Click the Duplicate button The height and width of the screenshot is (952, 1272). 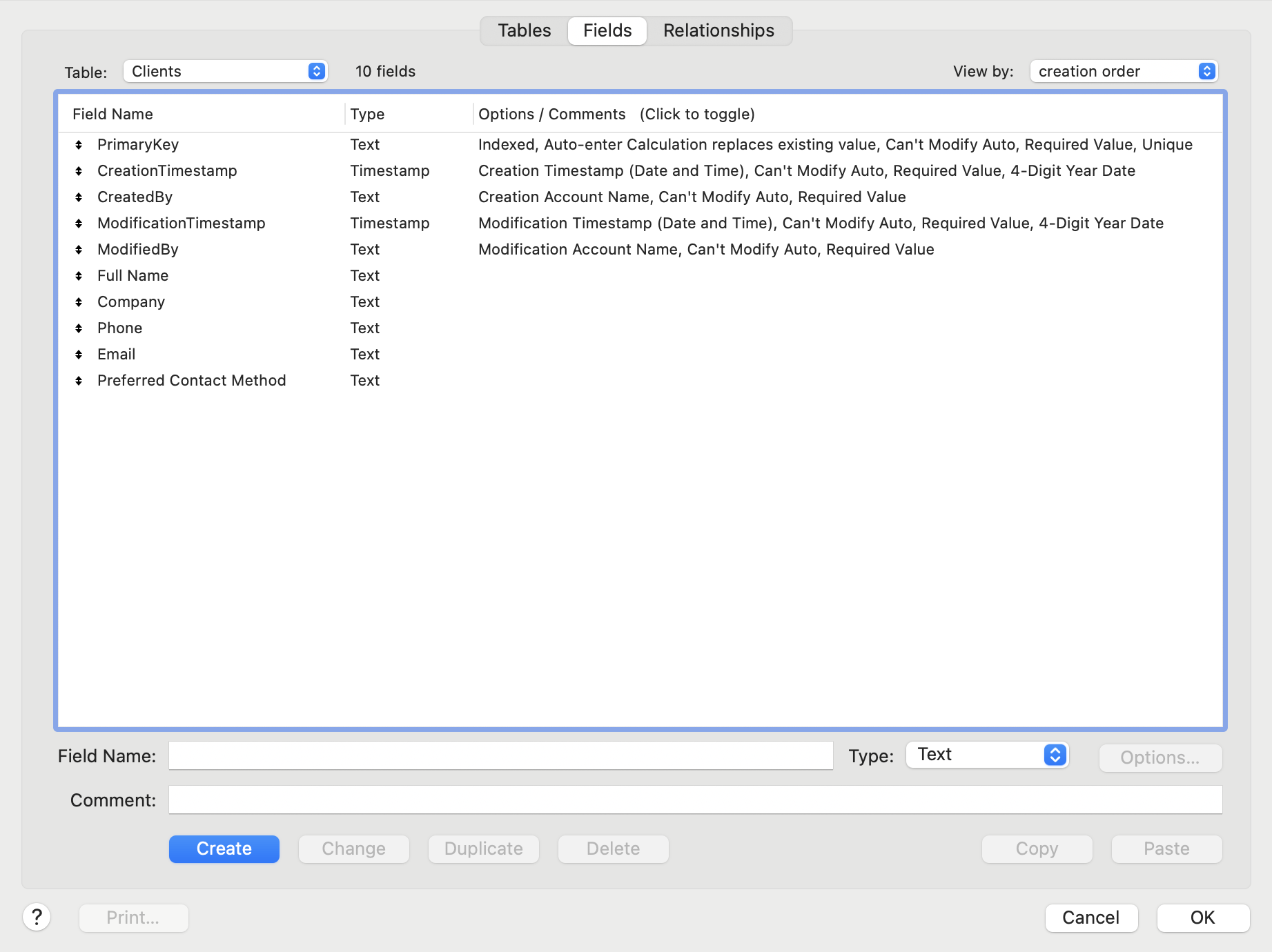[483, 849]
